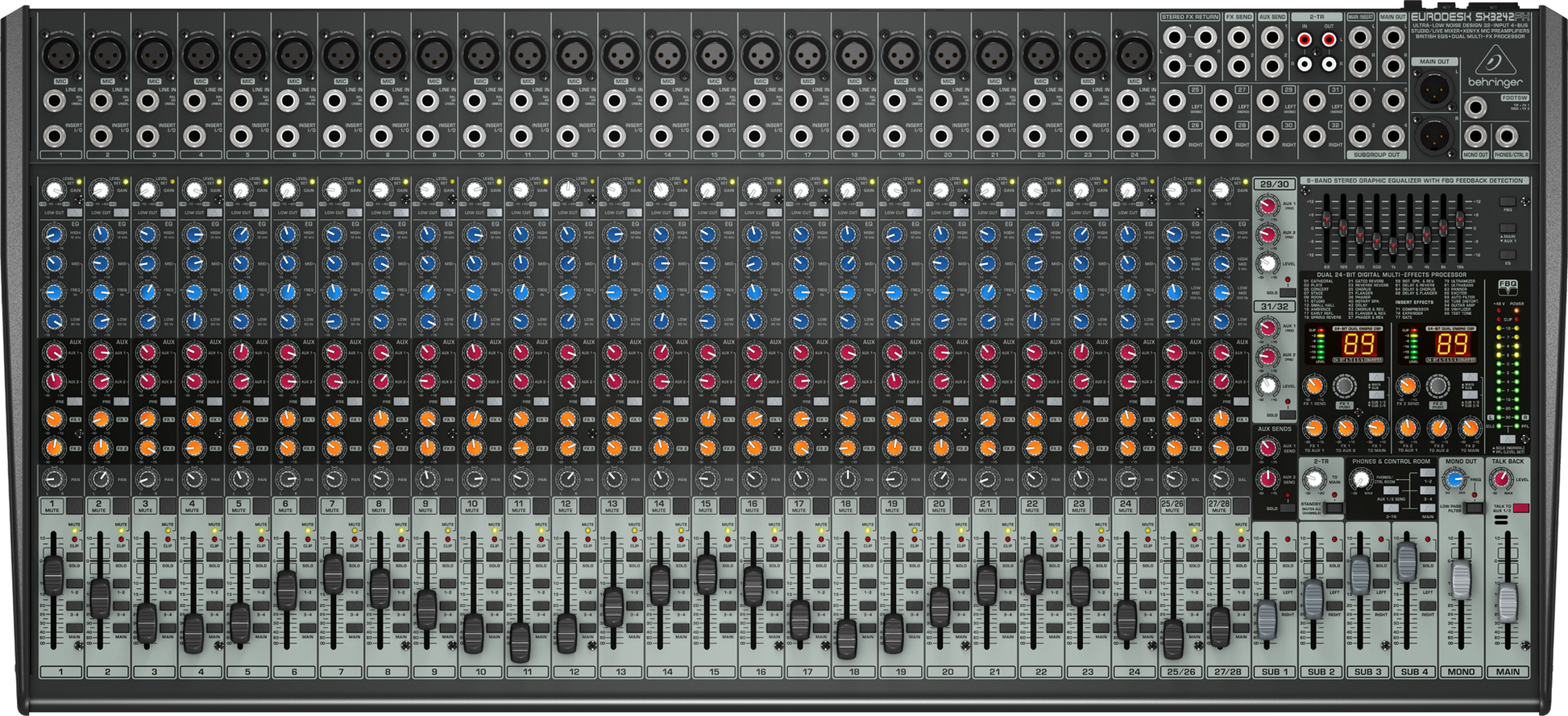Toggle the channel 3 solo button
Viewport: 1568px width, 716px height.
point(167,573)
